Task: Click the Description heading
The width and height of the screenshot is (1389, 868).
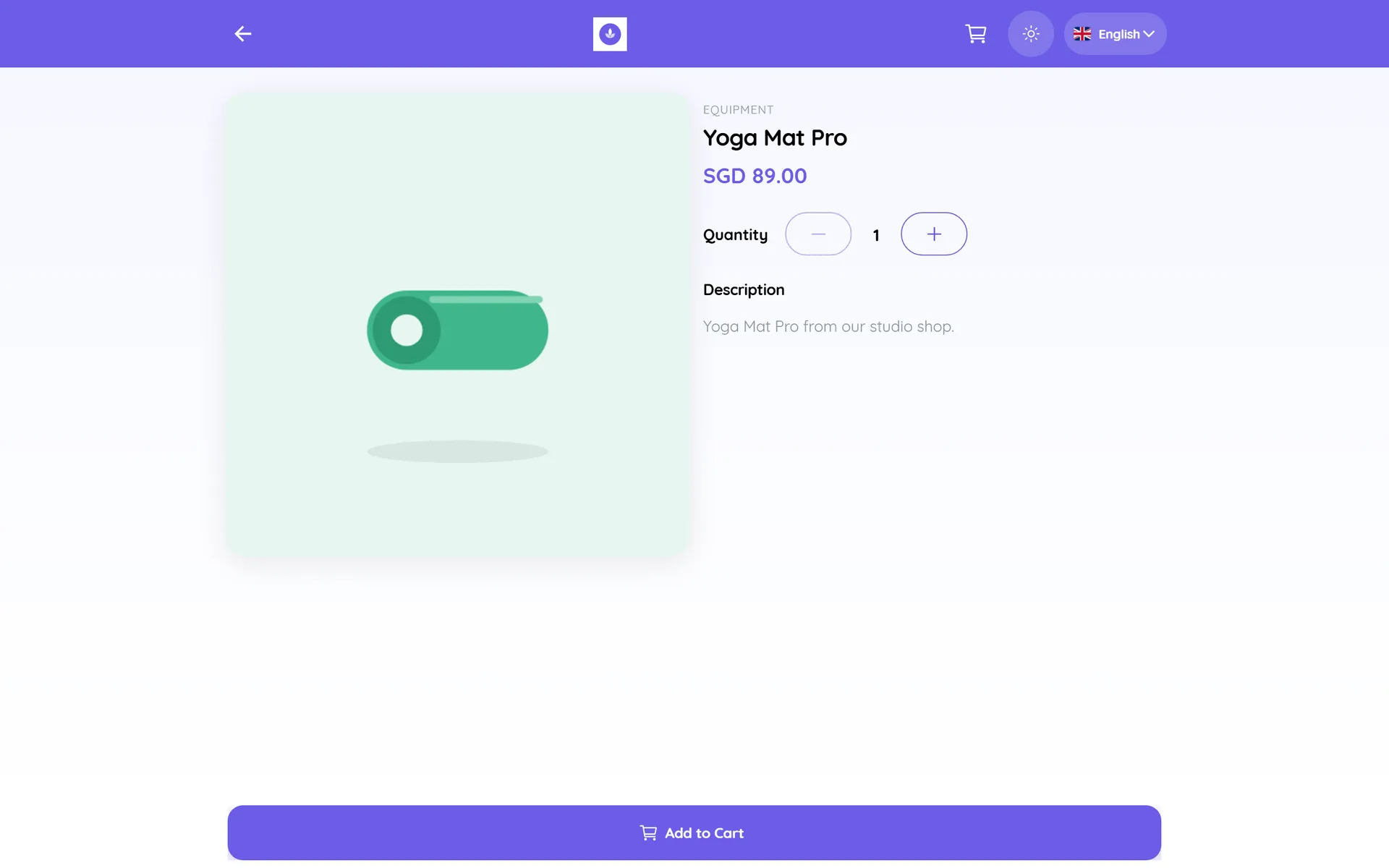Action: pyautogui.click(x=744, y=290)
